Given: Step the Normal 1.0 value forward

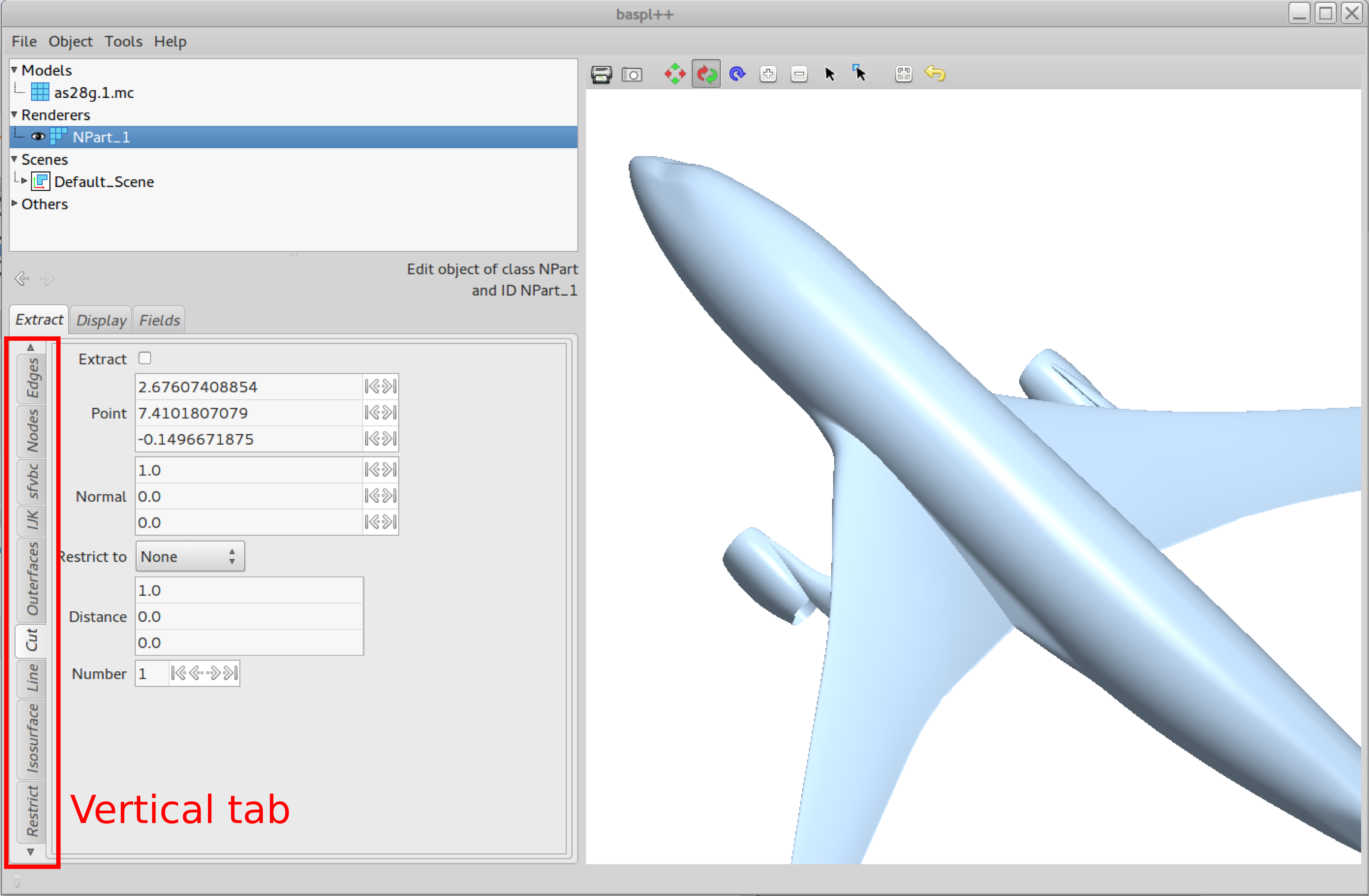Looking at the screenshot, I should point(389,470).
